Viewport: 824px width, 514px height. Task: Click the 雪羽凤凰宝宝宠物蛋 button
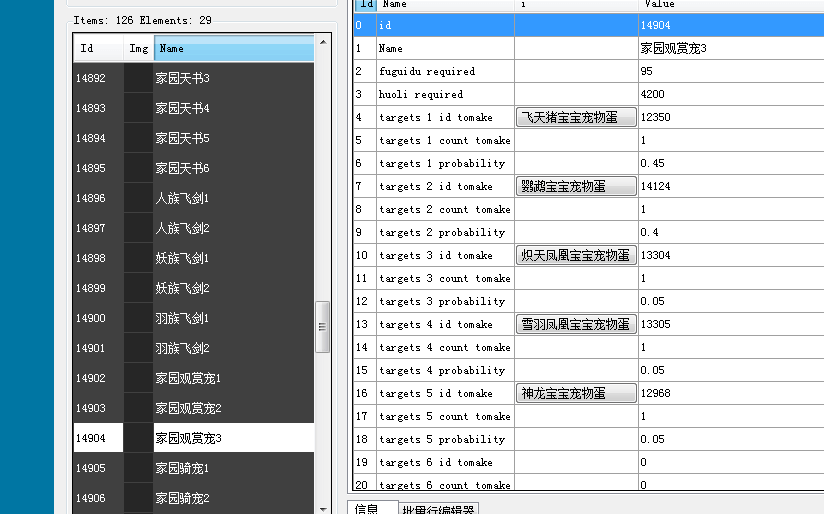[576, 324]
